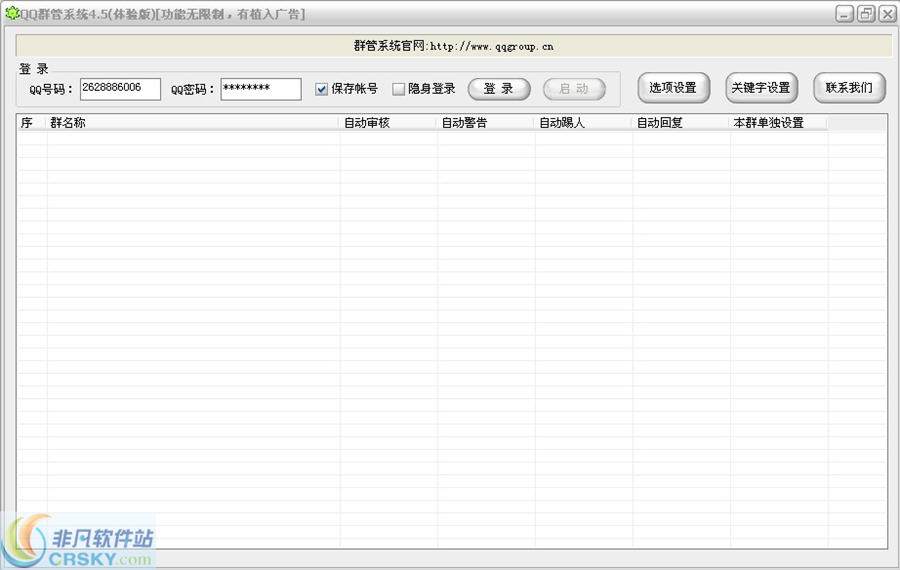Click the QQ密码 password field
The width and height of the screenshot is (900, 570).
click(x=261, y=89)
